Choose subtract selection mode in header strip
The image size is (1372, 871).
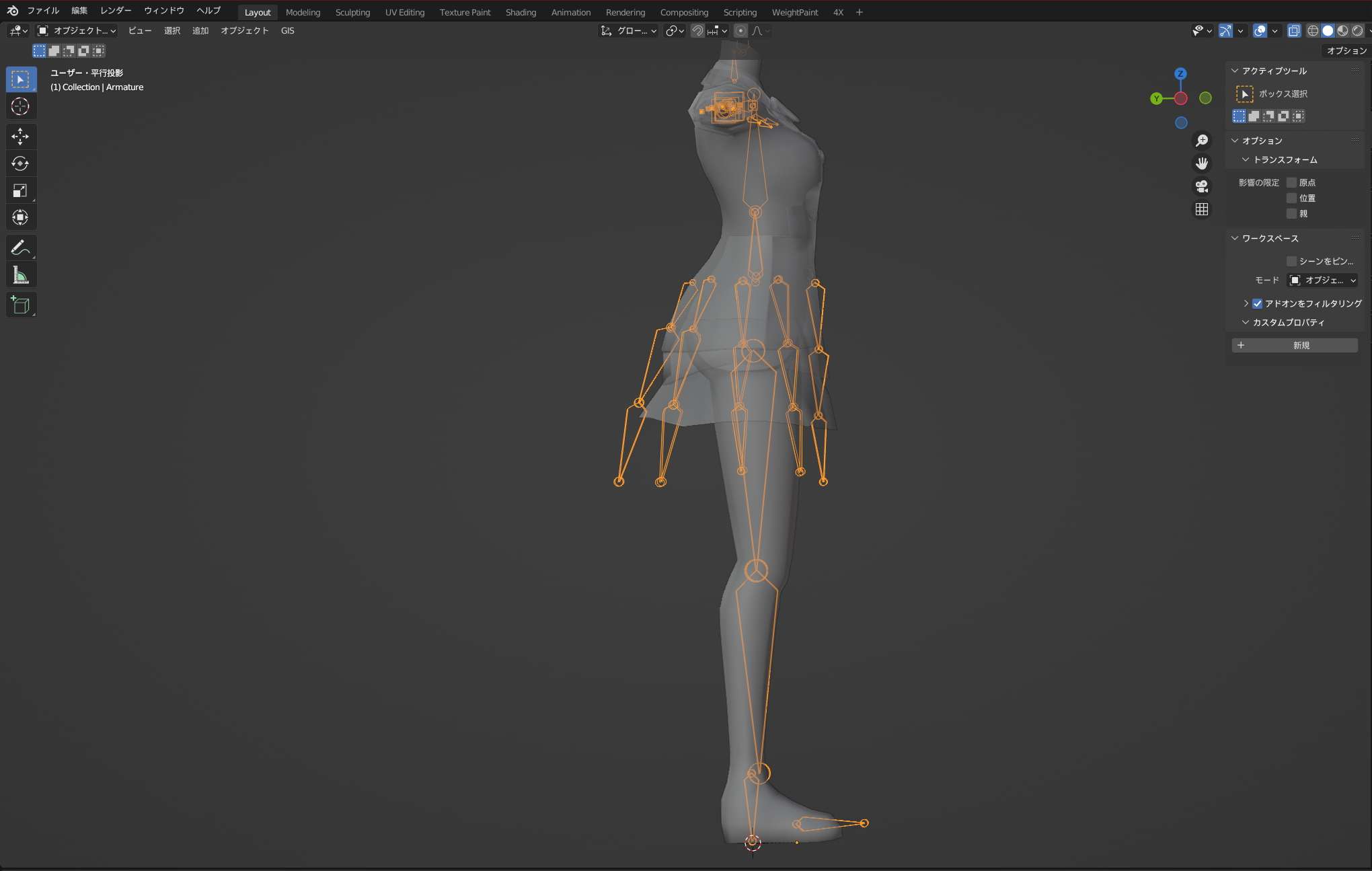point(69,50)
